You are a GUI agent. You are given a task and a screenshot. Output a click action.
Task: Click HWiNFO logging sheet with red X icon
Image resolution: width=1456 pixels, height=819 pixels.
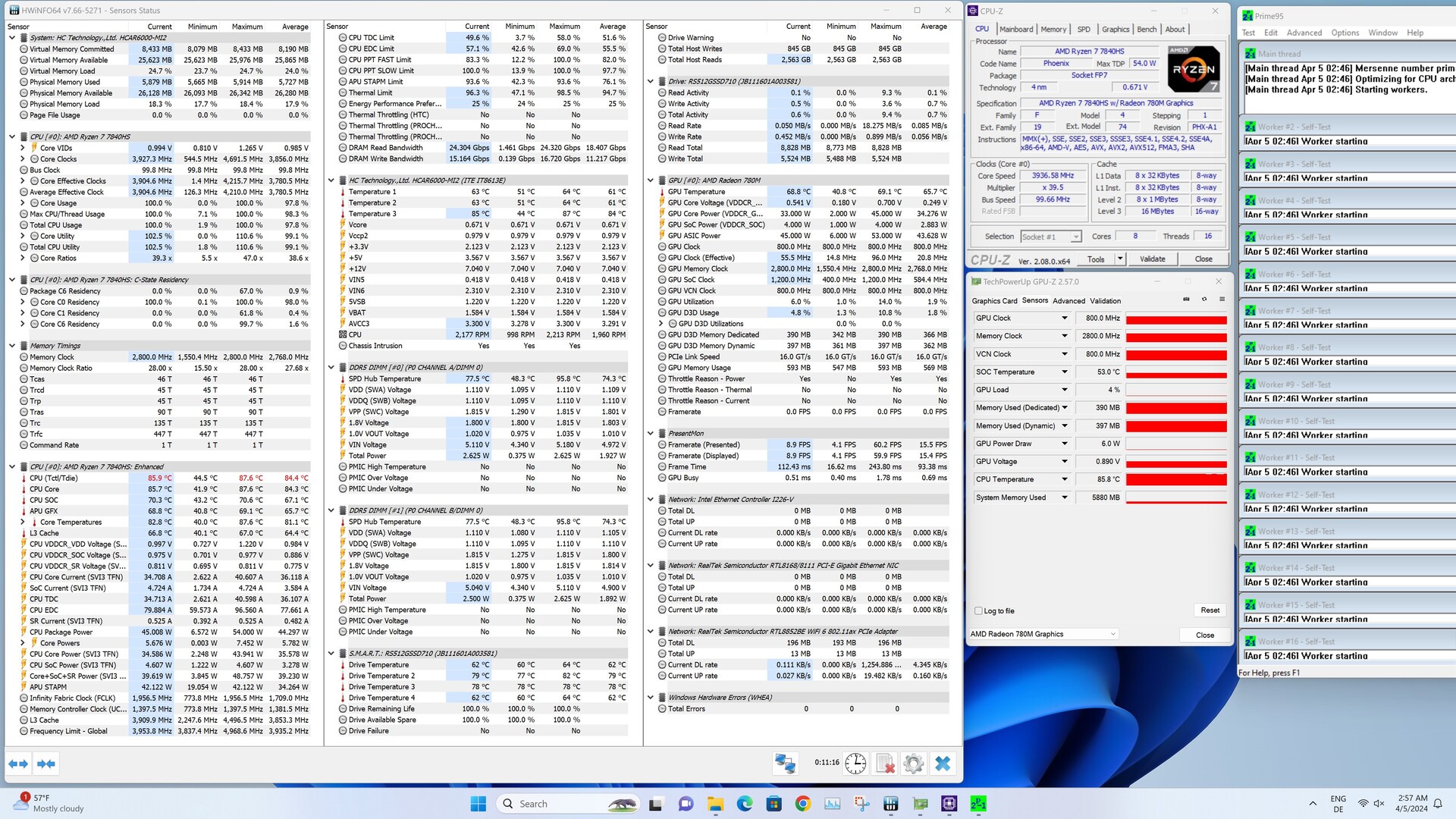(x=884, y=764)
